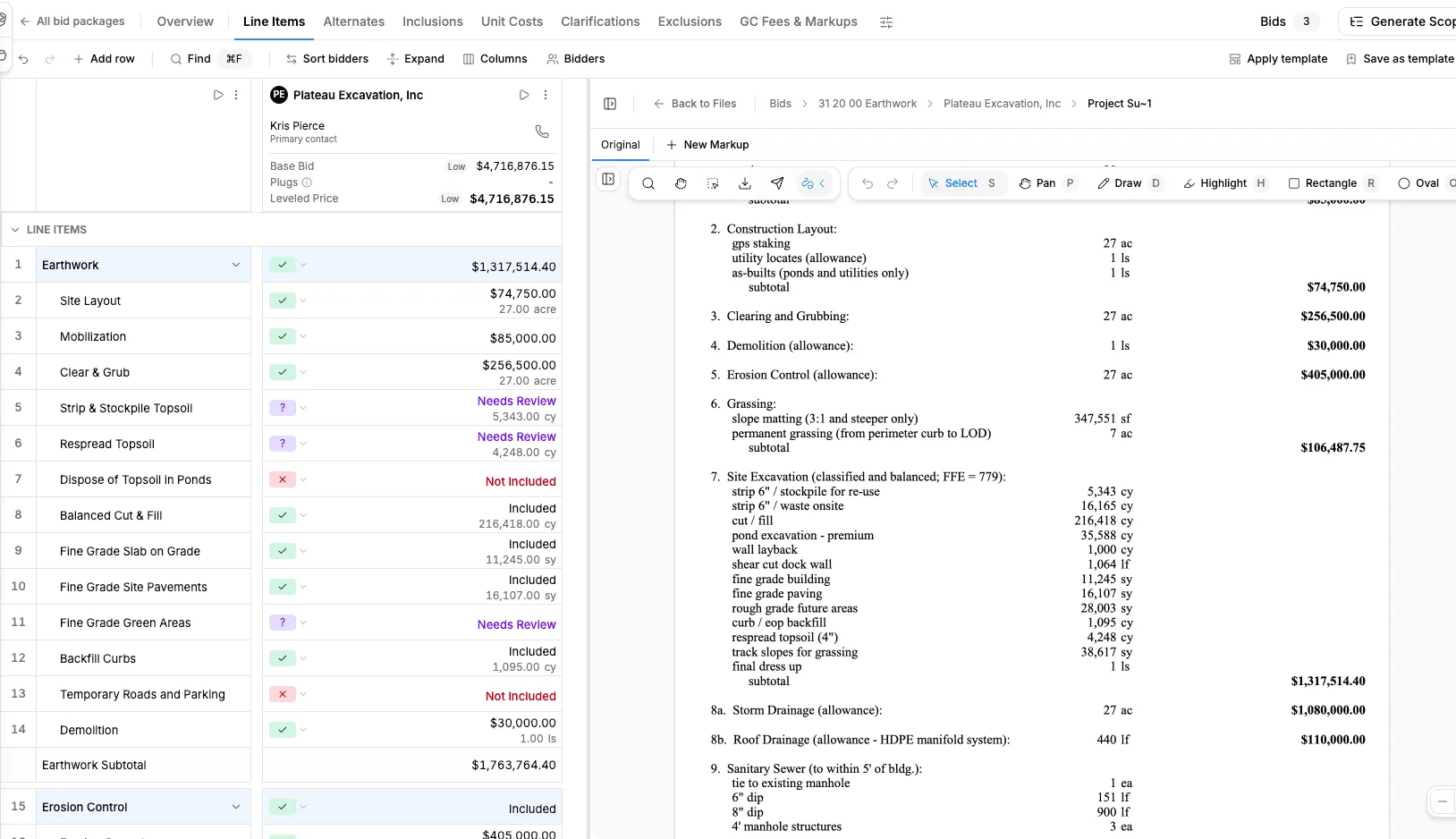Toggle the green check status for Site Layout
Image resolution: width=1456 pixels, height=839 pixels.
pyautogui.click(x=283, y=301)
